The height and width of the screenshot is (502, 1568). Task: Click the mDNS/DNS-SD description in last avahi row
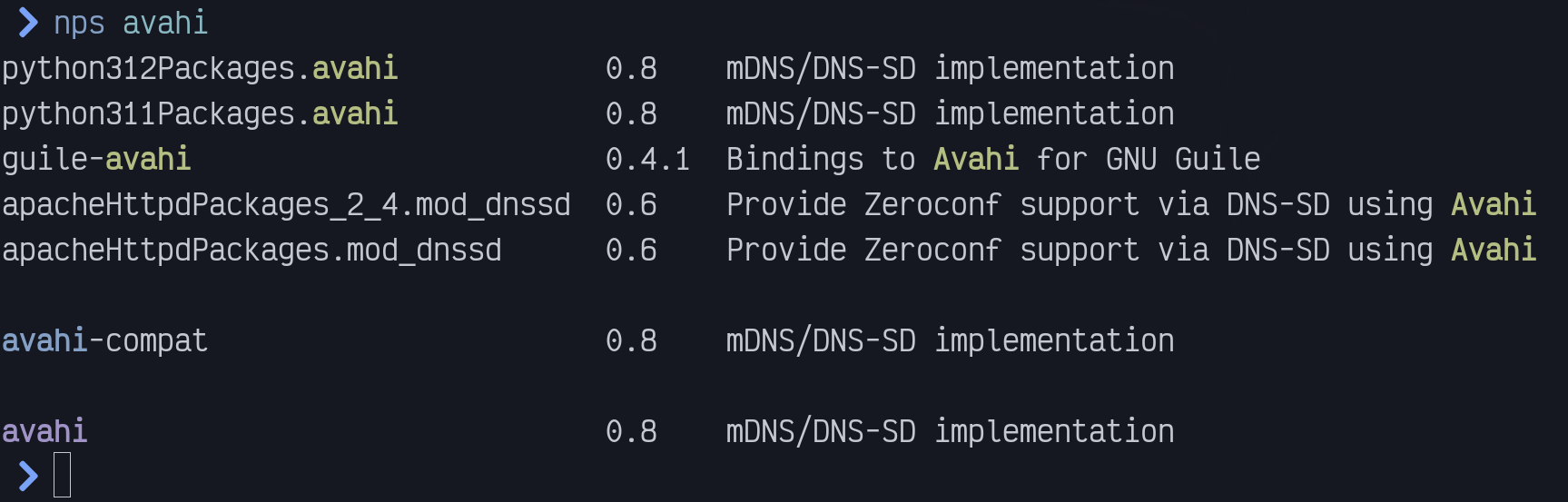point(951,432)
